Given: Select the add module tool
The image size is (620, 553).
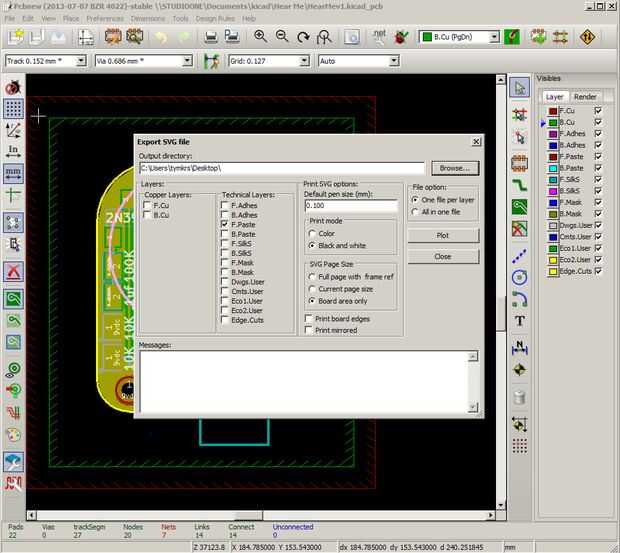Looking at the screenshot, I should click(x=520, y=160).
